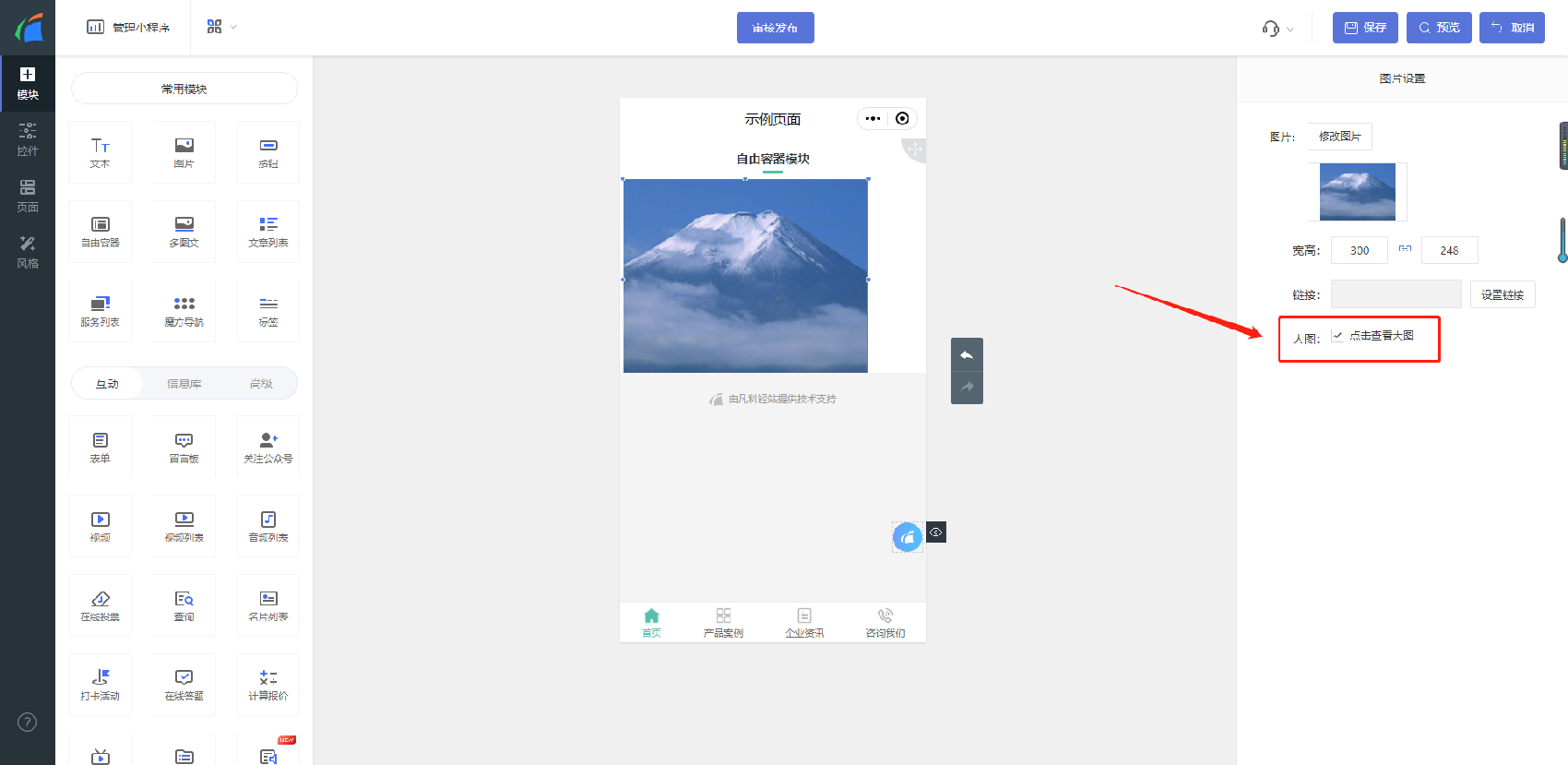This screenshot has width=1568, height=765.
Task: Add a 在线答题 online quiz module
Action: click(x=184, y=685)
